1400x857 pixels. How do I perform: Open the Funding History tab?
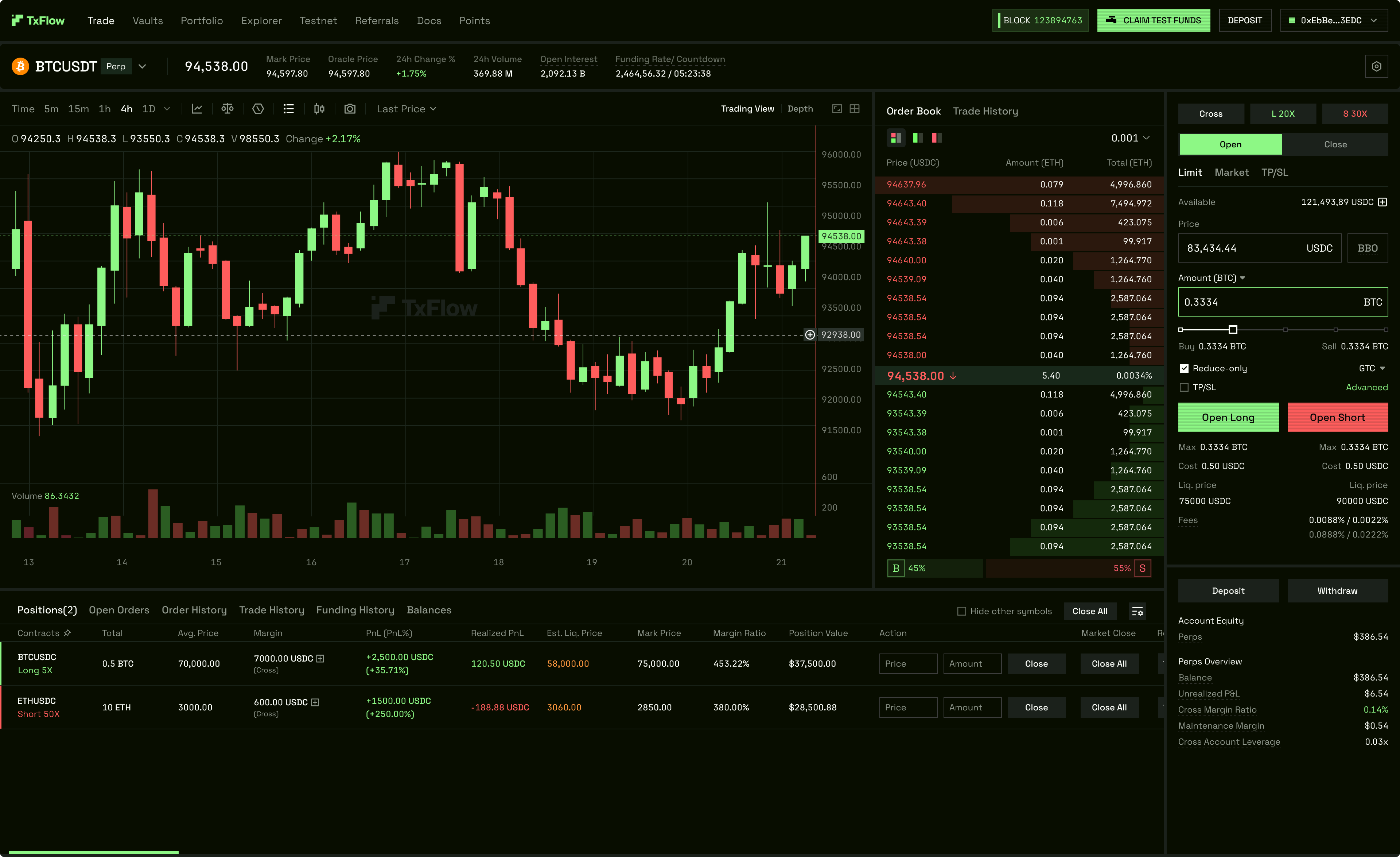coord(355,610)
